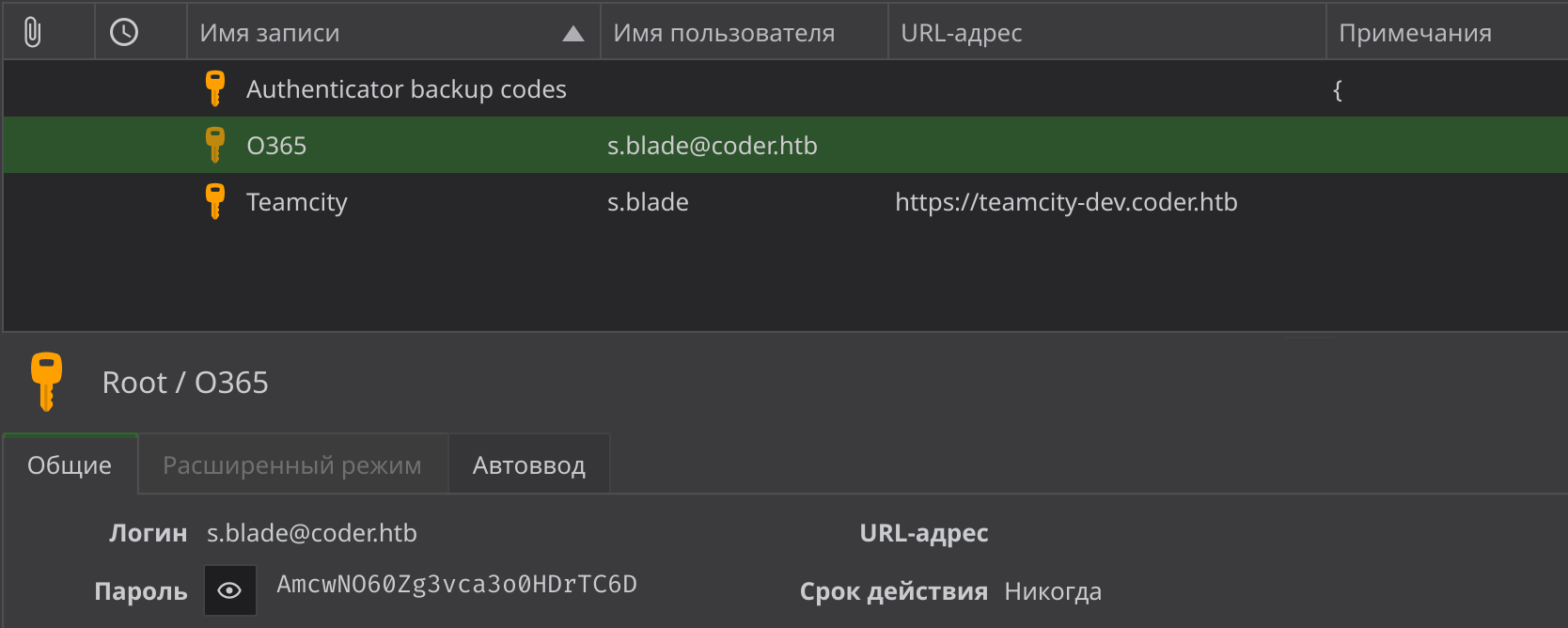Click key icon of Authenticator backup codes entry
The height and width of the screenshot is (628, 1568).
click(215, 88)
